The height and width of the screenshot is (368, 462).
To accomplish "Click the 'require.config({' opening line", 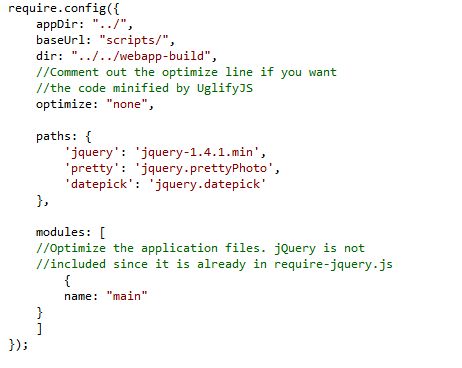I will tap(63, 8).
